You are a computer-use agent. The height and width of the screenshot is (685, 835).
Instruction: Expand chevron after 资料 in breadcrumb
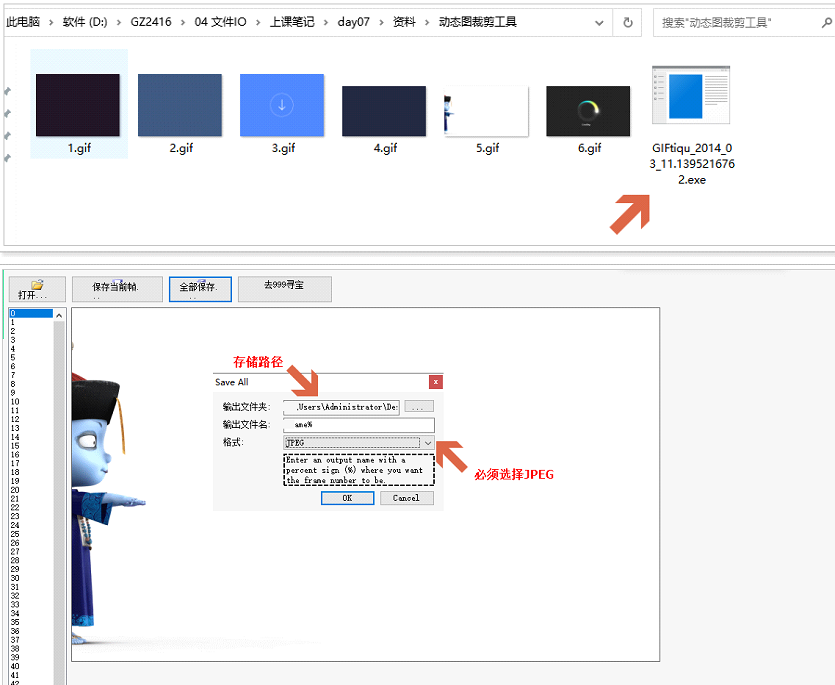pyautogui.click(x=427, y=22)
